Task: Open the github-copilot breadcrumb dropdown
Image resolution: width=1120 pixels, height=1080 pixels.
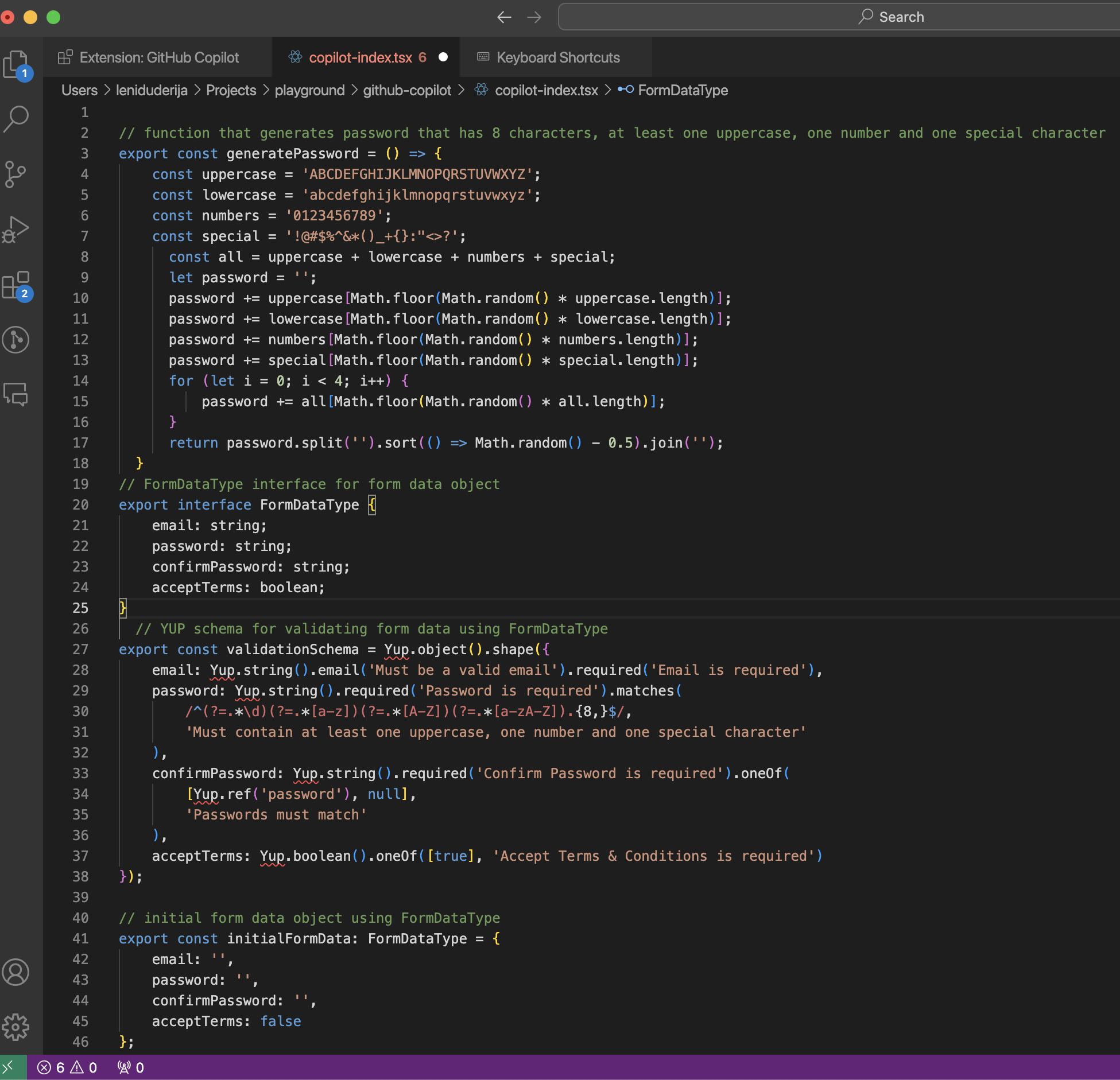Action: (406, 90)
